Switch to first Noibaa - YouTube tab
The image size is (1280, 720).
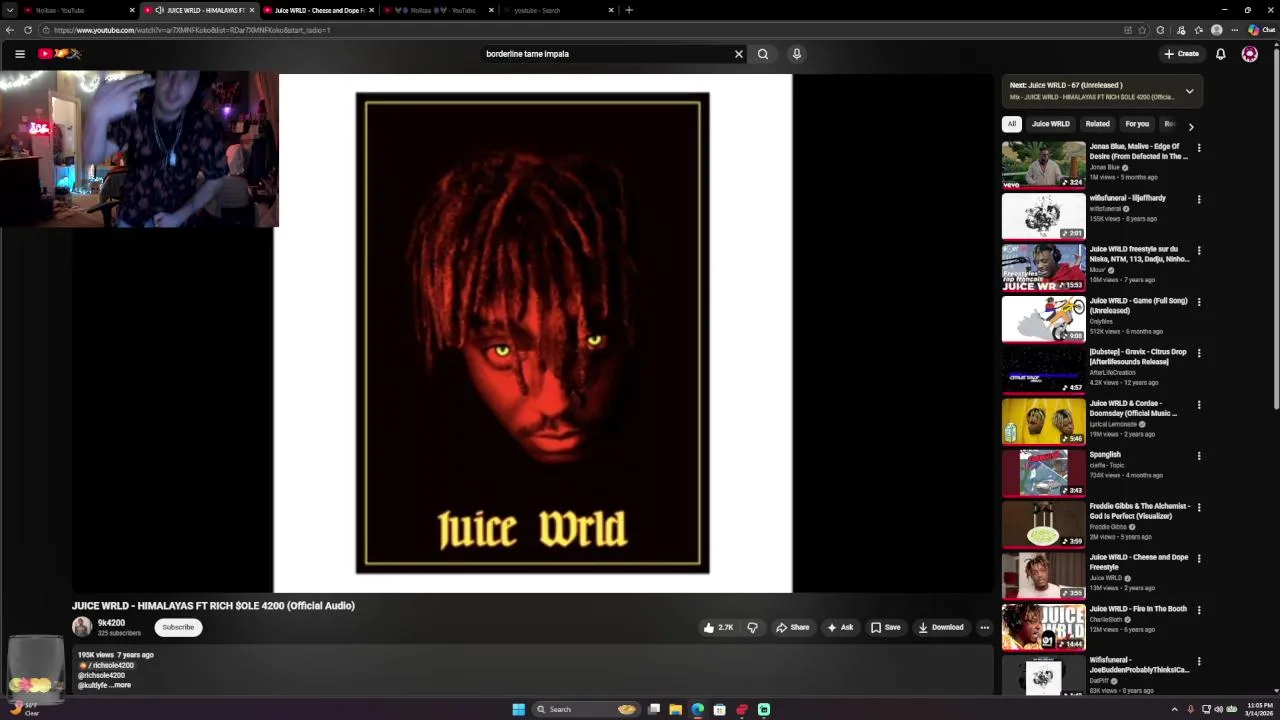(78, 10)
